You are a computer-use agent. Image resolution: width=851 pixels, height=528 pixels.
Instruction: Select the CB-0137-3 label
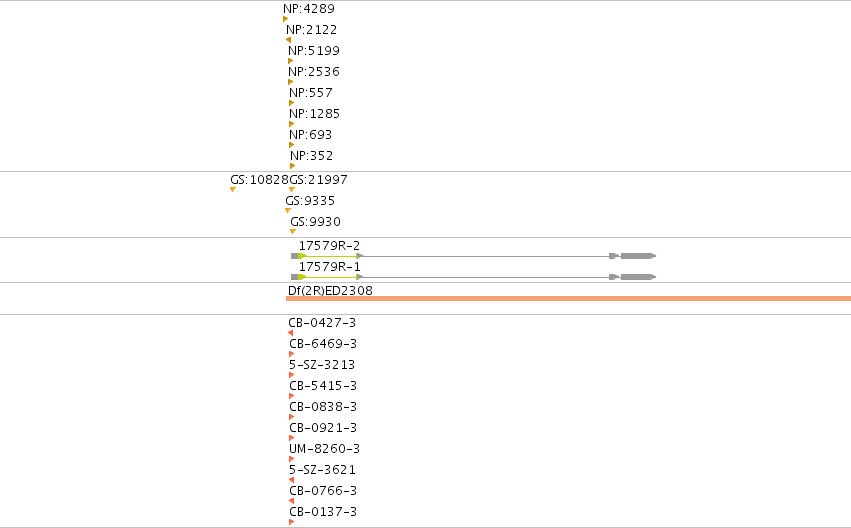[x=323, y=512]
